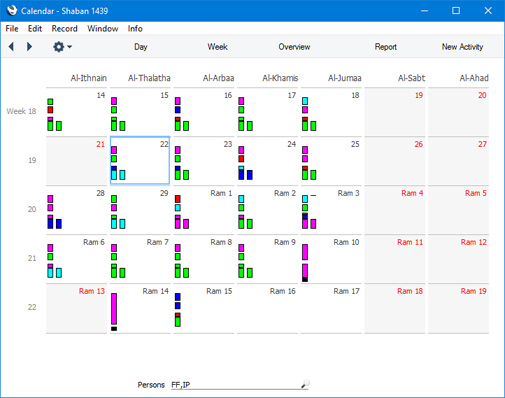This screenshot has width=505, height=398.
Task: Open the Edit menu
Action: coord(35,29)
